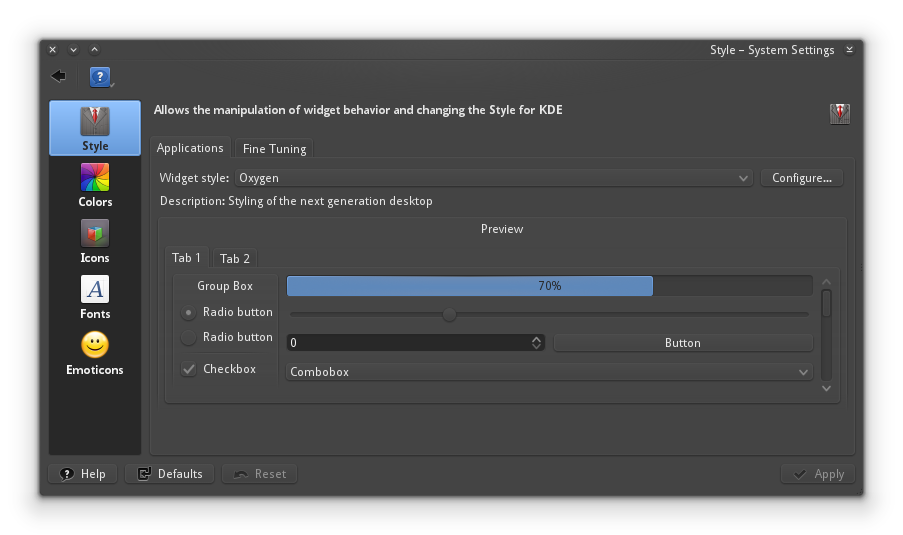
Task: Restore settings with Defaults button
Action: coord(170,474)
